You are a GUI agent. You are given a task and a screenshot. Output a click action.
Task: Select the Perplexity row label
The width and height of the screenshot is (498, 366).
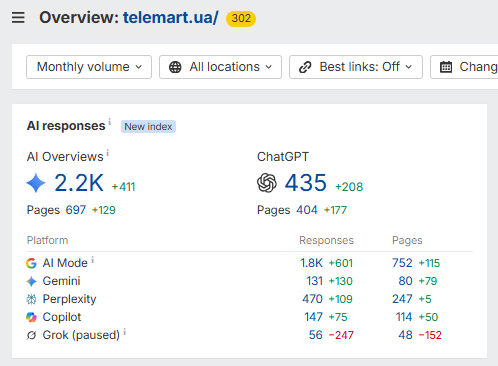click(69, 299)
